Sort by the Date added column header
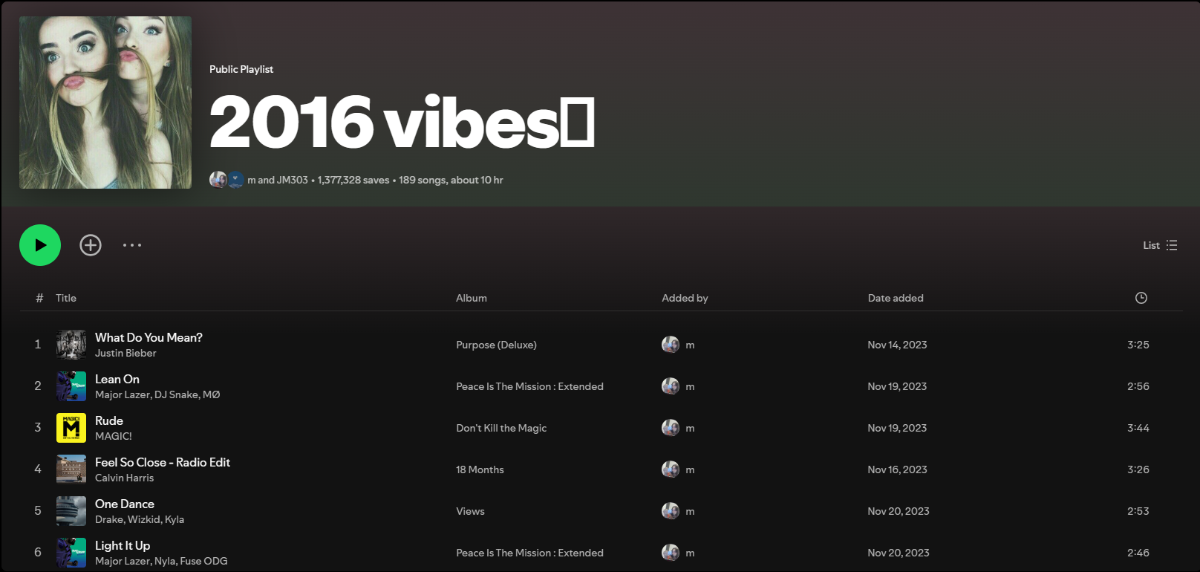 point(896,298)
